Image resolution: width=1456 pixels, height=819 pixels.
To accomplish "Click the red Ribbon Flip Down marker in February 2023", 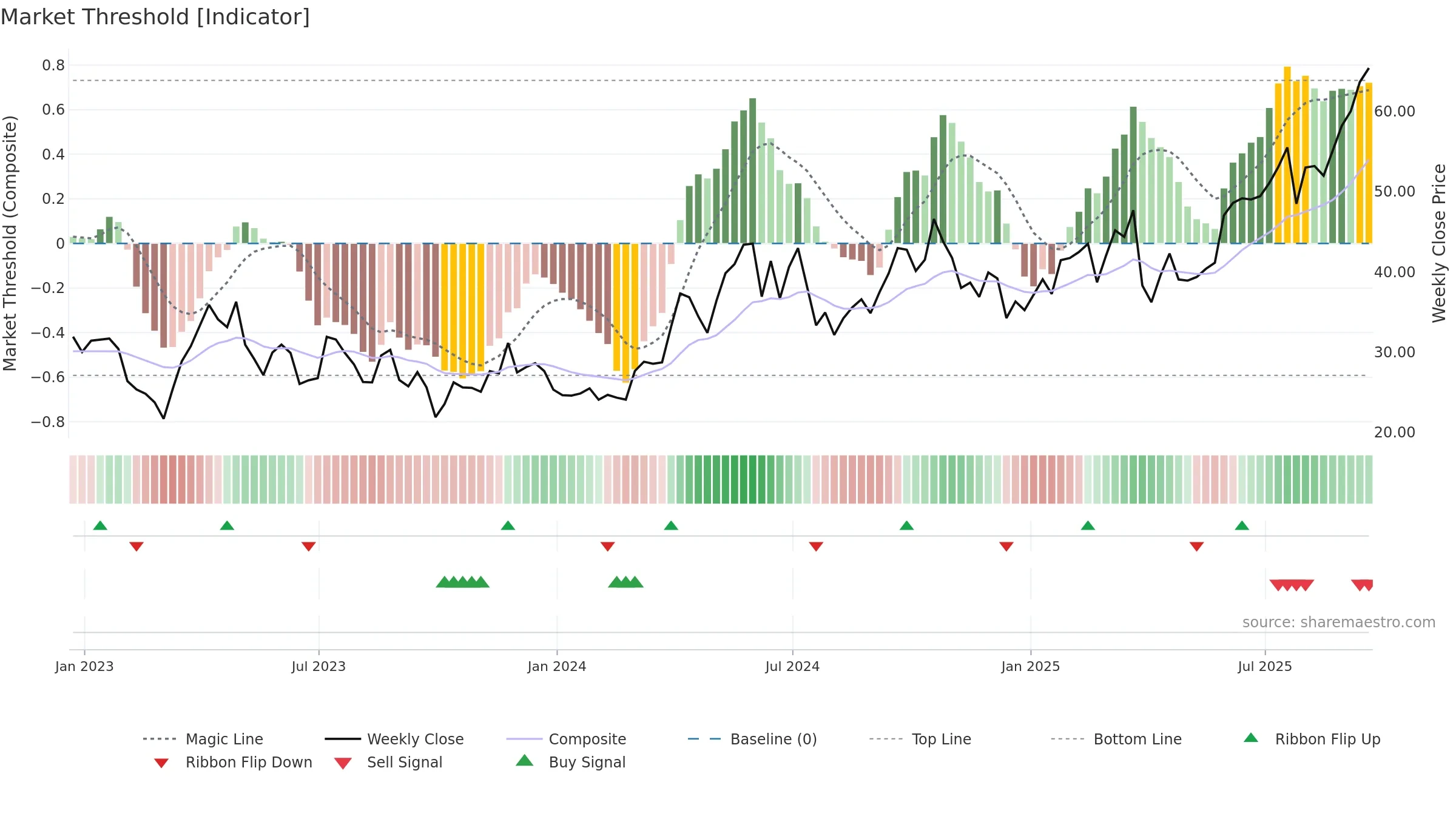I will [136, 547].
